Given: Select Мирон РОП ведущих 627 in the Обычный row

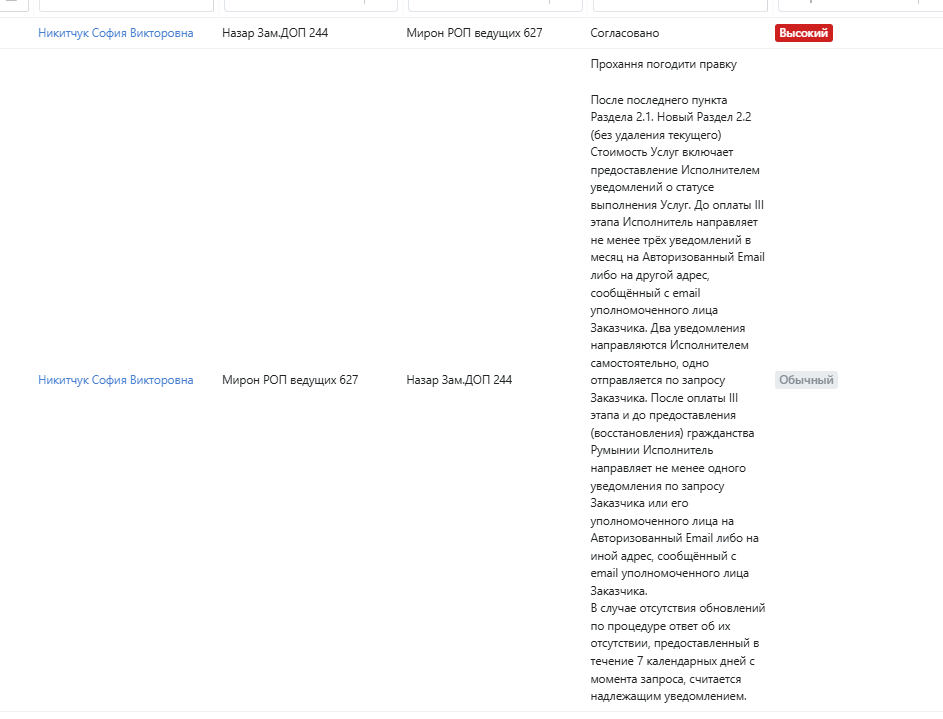Looking at the screenshot, I should tap(290, 380).
